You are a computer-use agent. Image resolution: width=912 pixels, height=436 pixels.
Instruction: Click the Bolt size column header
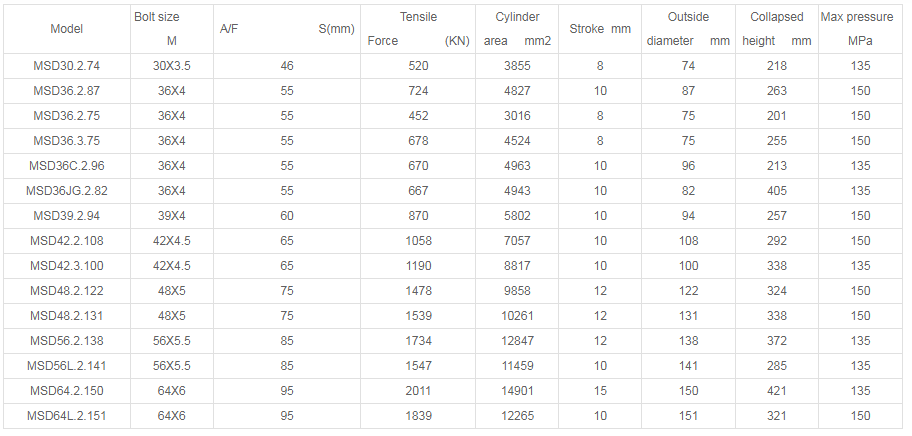[172, 29]
